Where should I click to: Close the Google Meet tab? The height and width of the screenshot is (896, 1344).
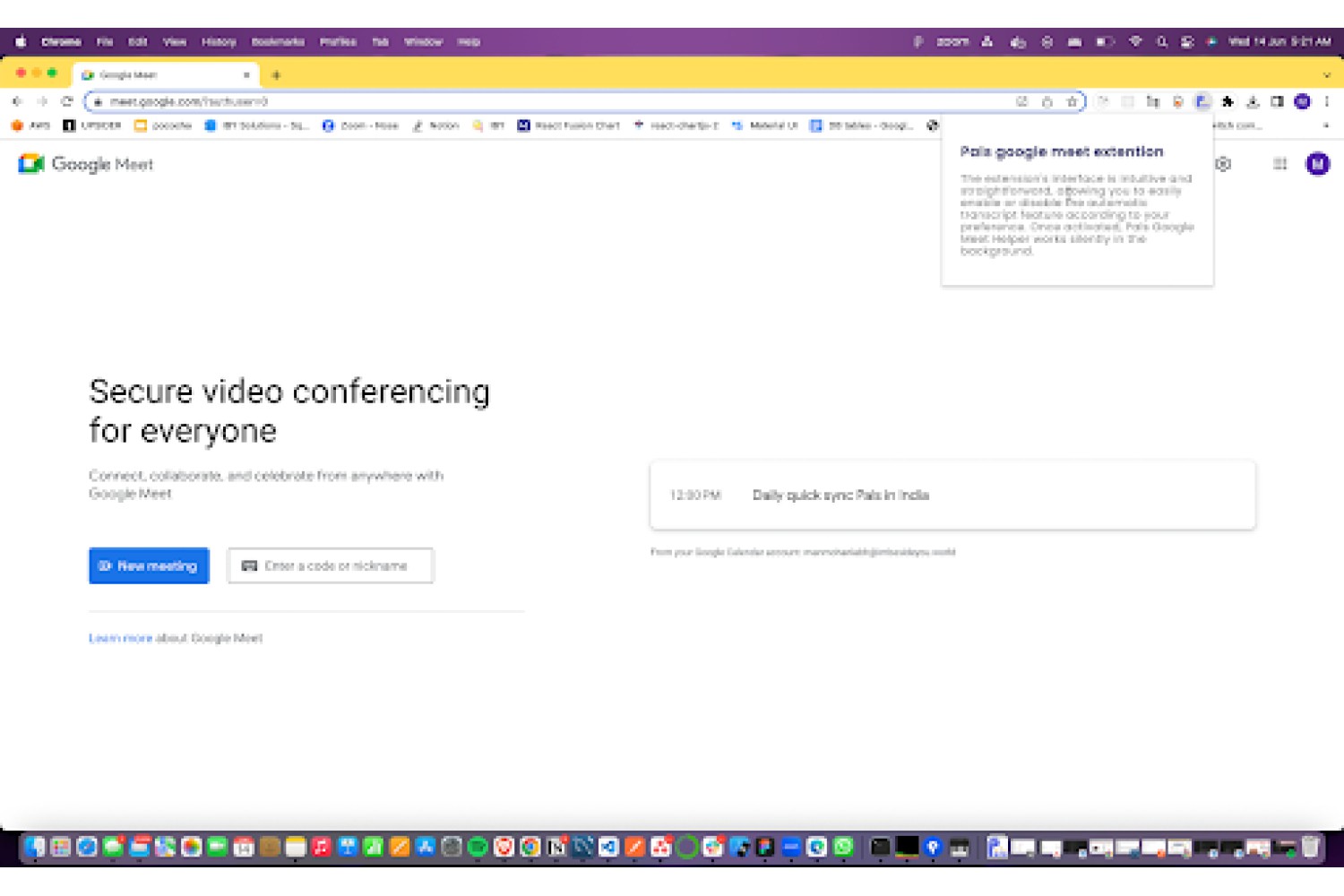click(246, 75)
